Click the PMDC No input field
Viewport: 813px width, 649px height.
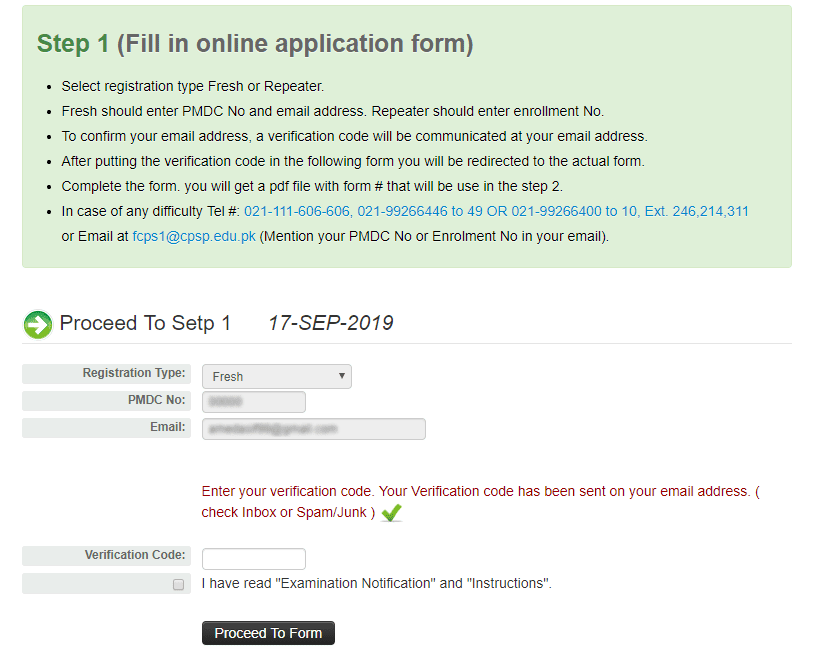click(253, 401)
